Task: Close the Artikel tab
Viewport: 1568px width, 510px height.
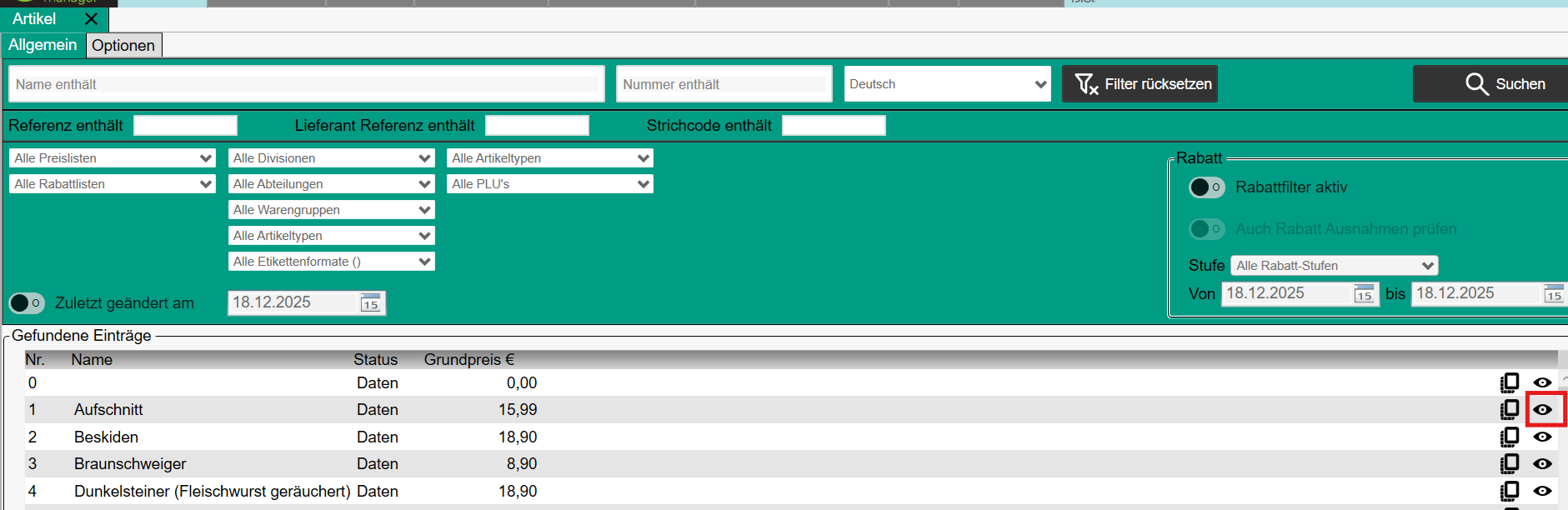Action: (92, 18)
